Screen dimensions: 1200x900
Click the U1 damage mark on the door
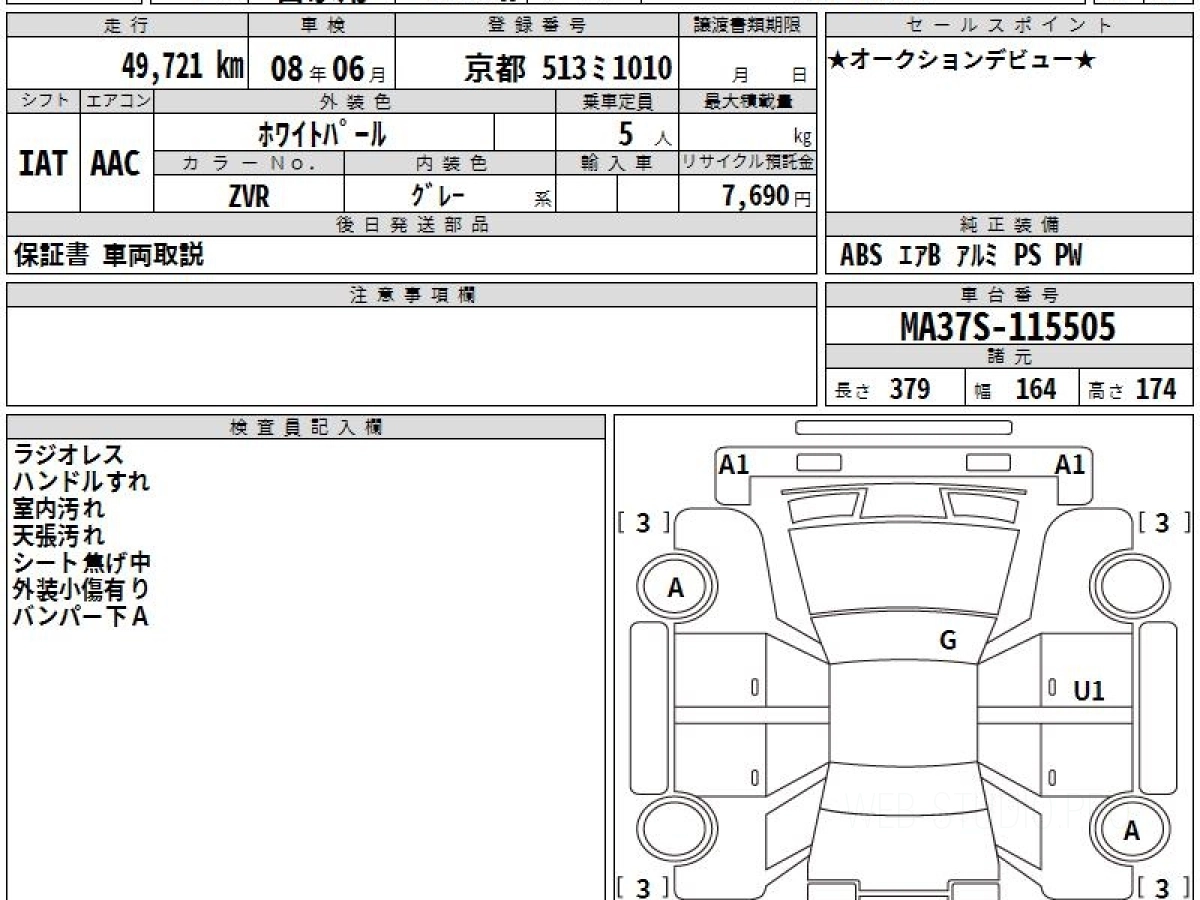1088,690
